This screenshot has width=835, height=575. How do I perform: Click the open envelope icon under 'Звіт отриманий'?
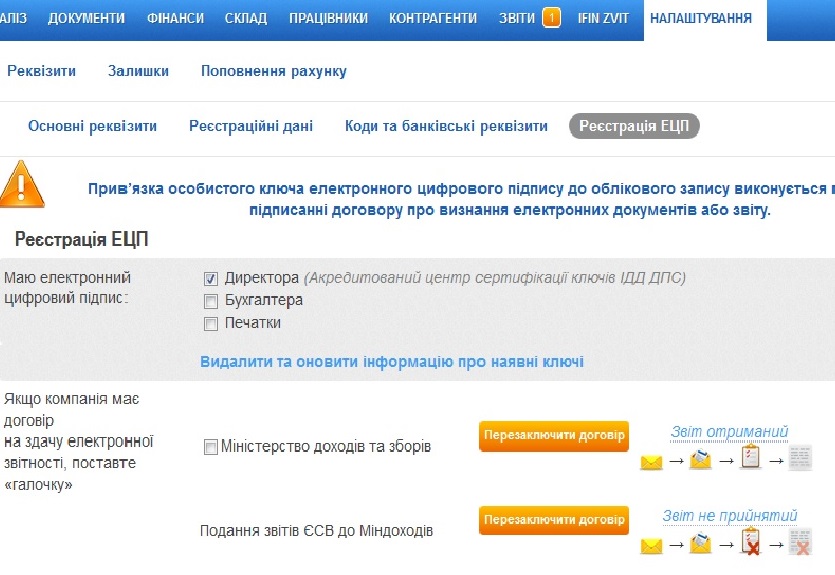point(700,461)
